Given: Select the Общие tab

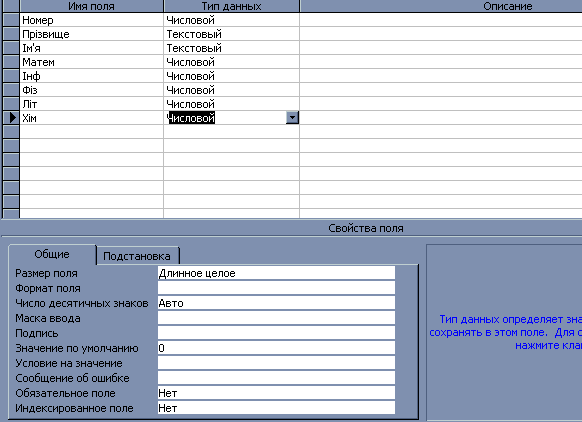Looking at the screenshot, I should (x=52, y=254).
